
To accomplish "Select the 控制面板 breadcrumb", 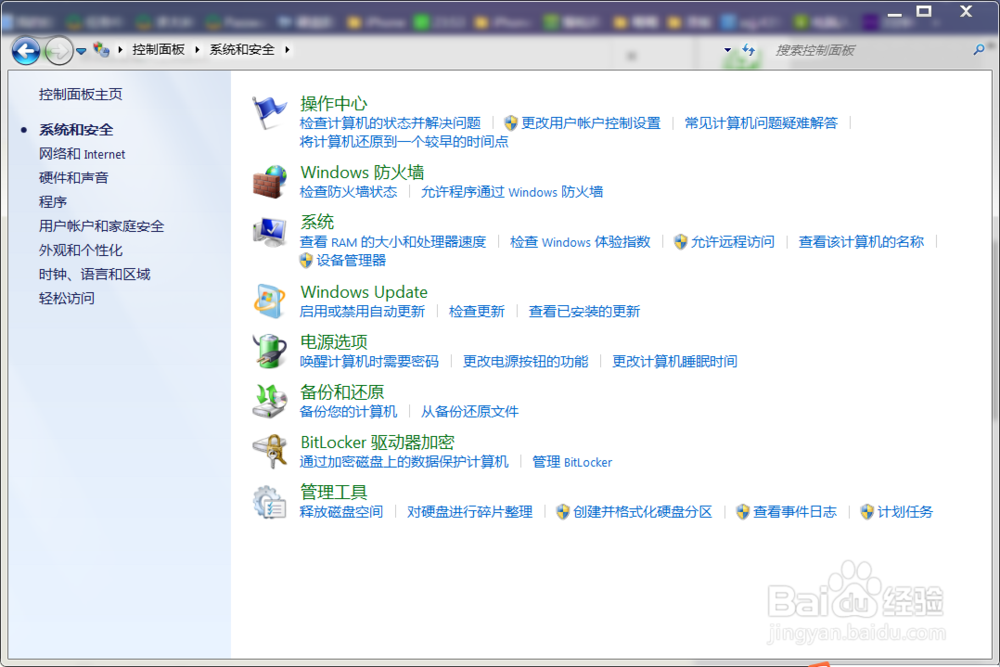I will coord(158,50).
